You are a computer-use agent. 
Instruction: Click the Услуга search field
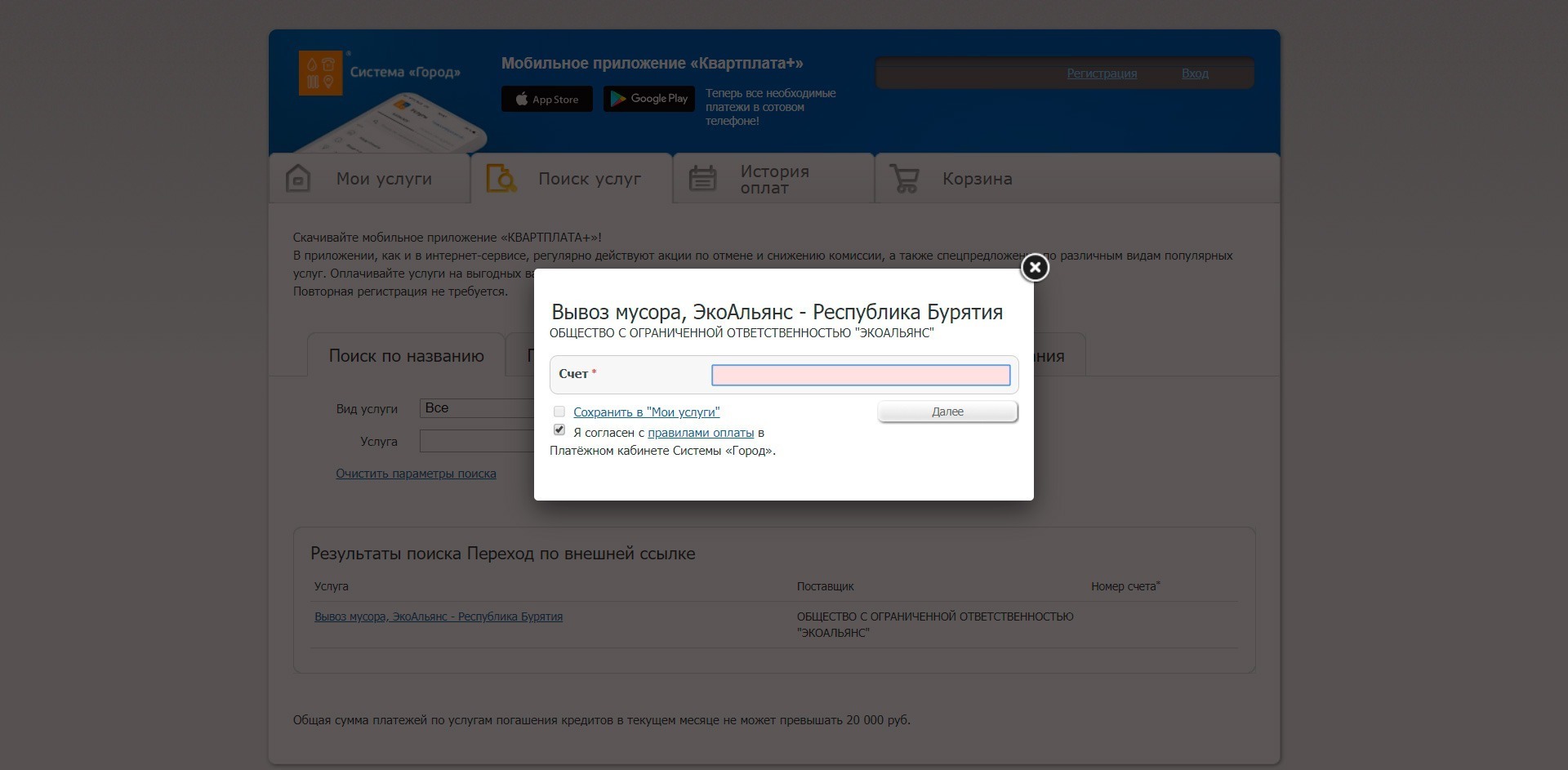coord(477,441)
